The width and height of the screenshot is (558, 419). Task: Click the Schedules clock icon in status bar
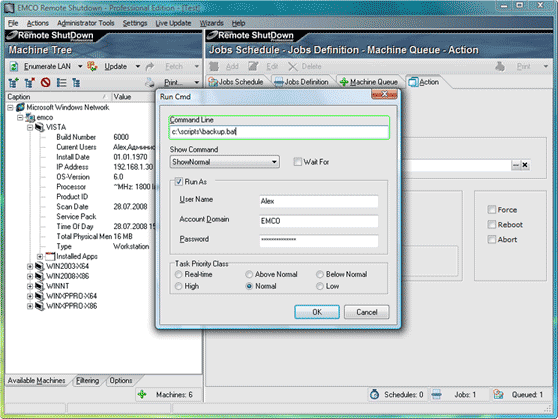point(374,394)
